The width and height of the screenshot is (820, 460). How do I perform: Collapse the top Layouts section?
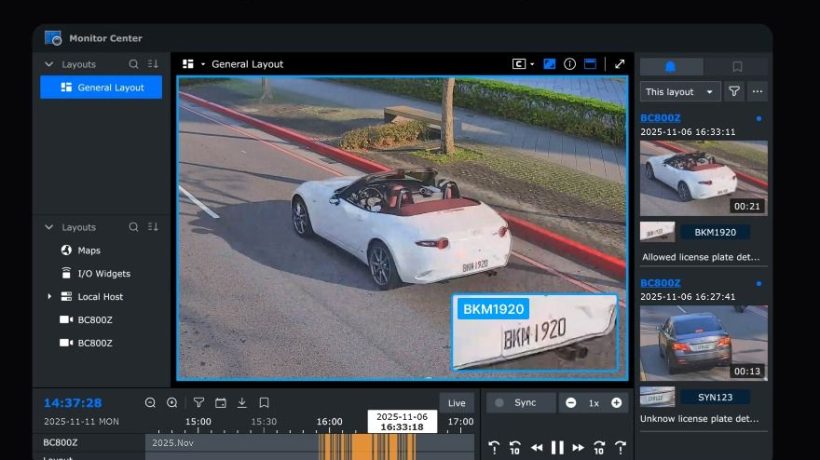pos(49,64)
